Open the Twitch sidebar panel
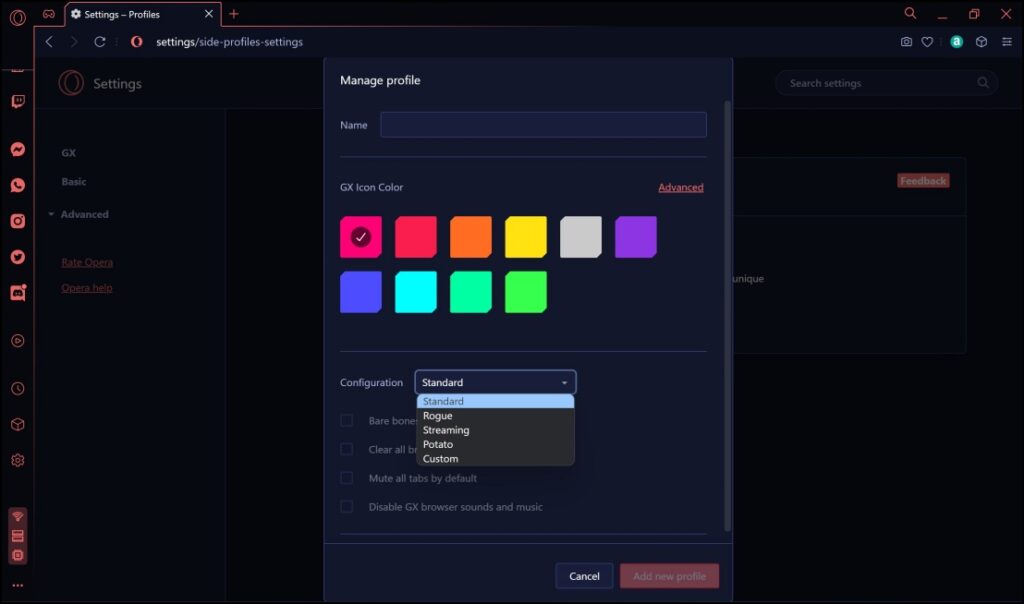 [x=18, y=101]
